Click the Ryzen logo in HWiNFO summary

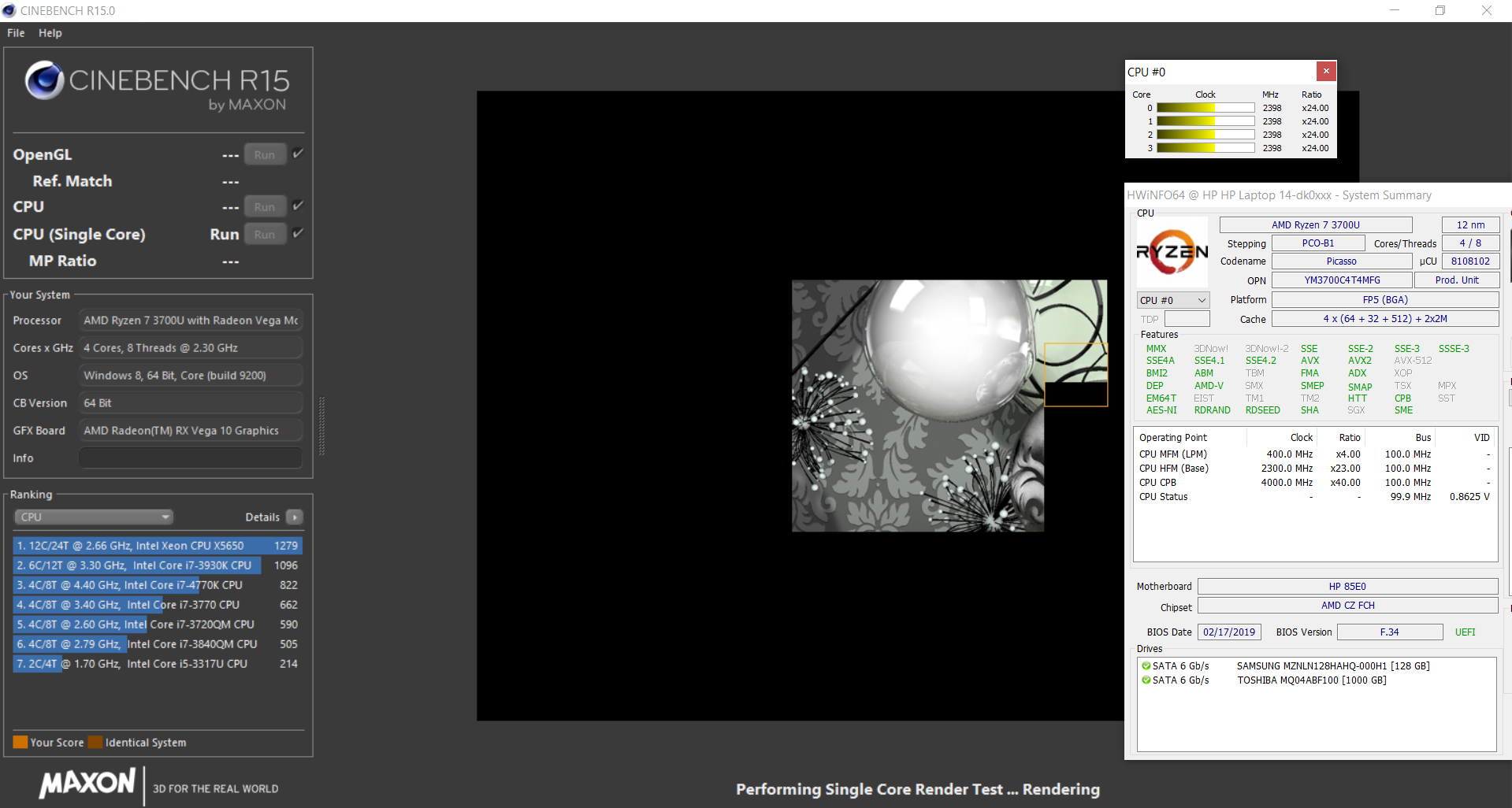pos(1172,252)
